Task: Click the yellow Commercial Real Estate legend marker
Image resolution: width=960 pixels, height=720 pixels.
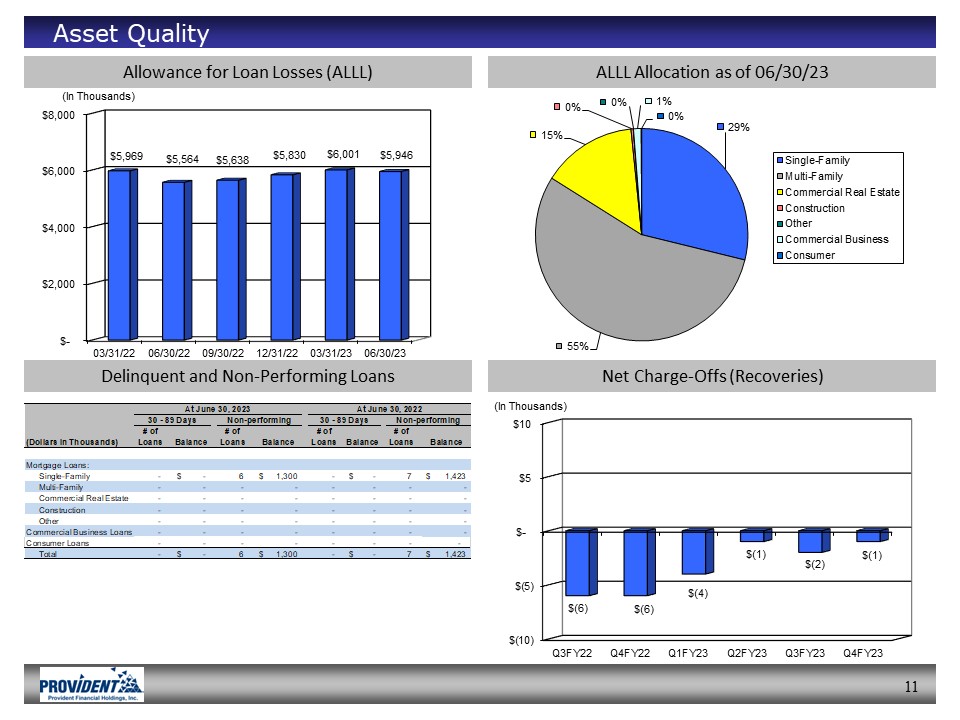Action: point(779,192)
